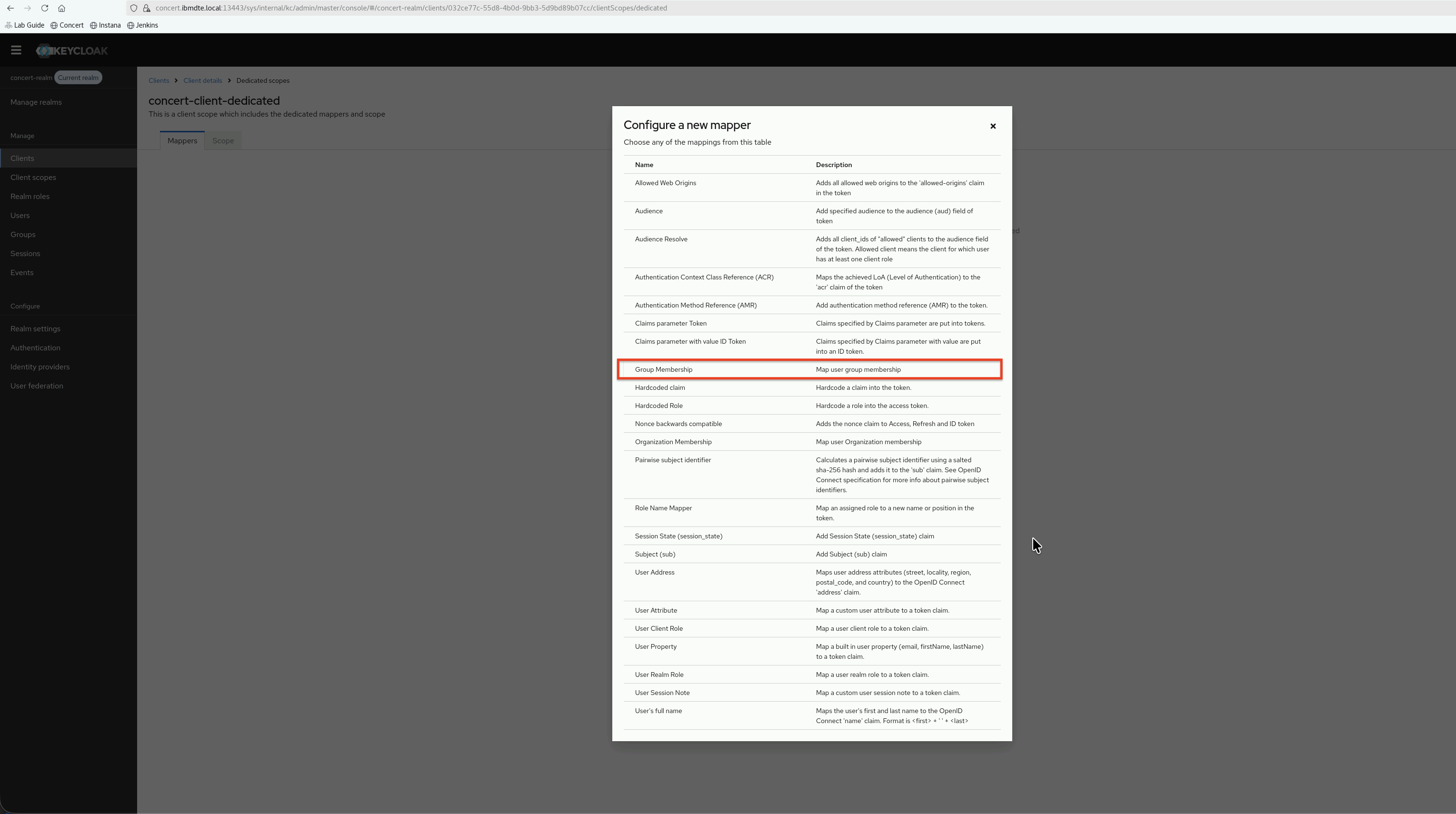Click the browser forward arrow

(27, 8)
